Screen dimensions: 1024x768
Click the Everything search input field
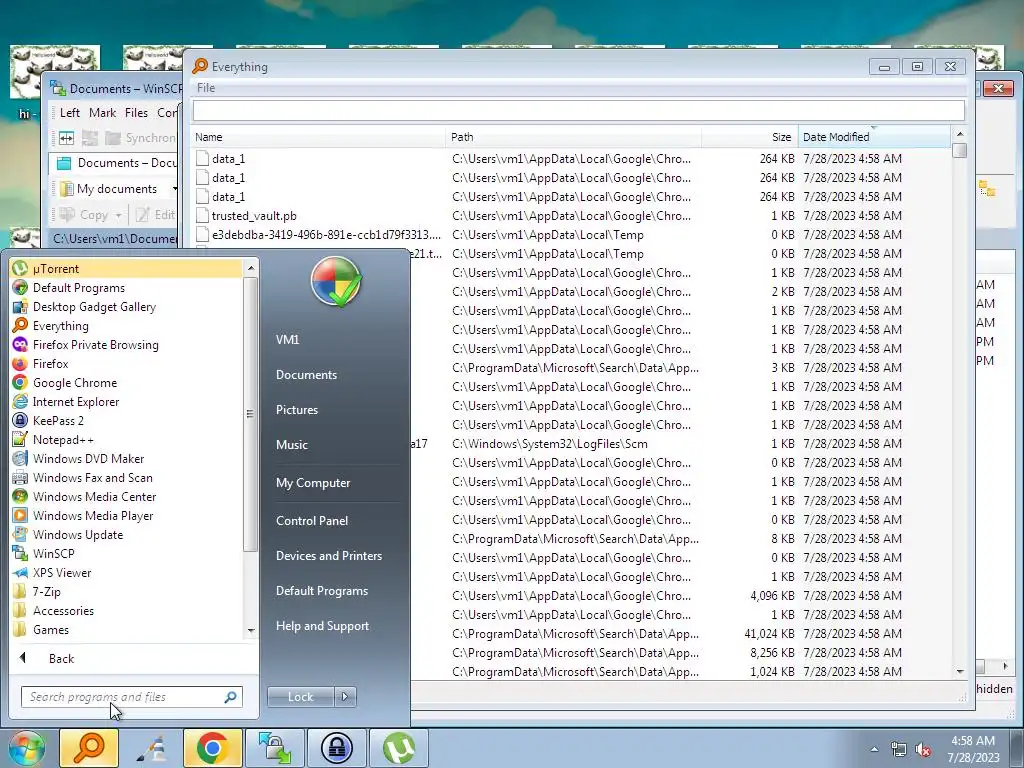579,110
